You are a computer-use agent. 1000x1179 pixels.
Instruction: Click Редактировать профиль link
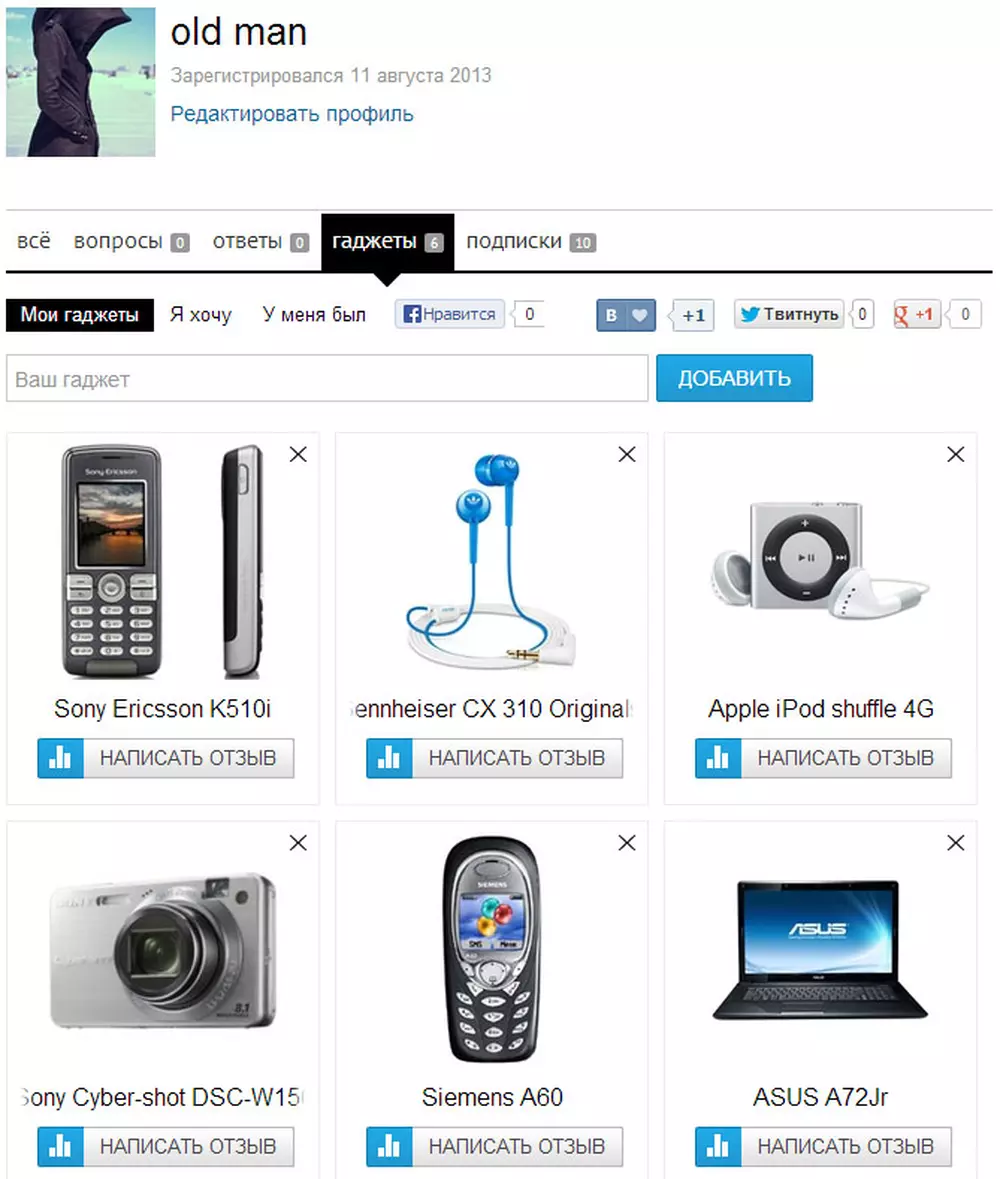tap(292, 114)
